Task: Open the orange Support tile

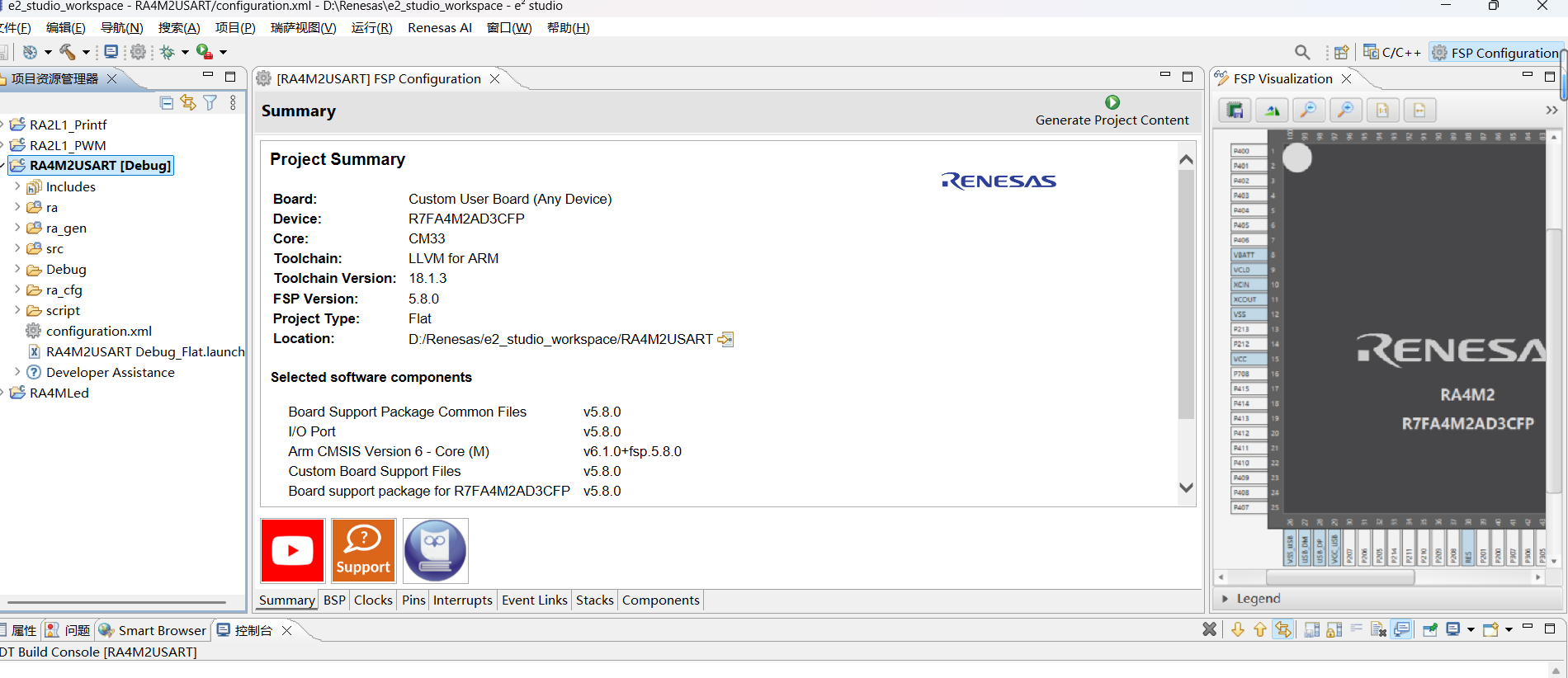Action: 363,550
